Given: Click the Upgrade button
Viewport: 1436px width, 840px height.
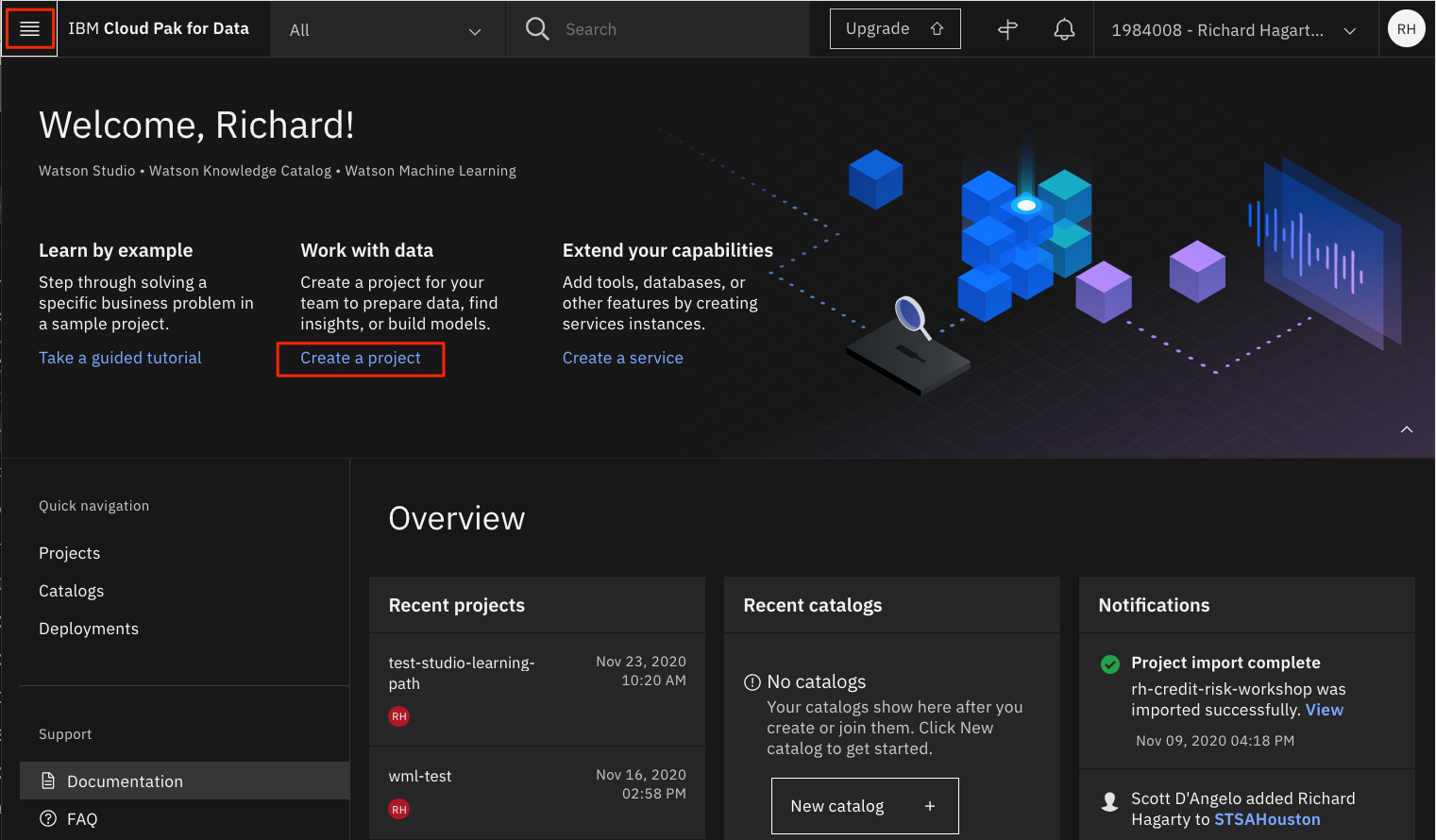Looking at the screenshot, I should (895, 29).
